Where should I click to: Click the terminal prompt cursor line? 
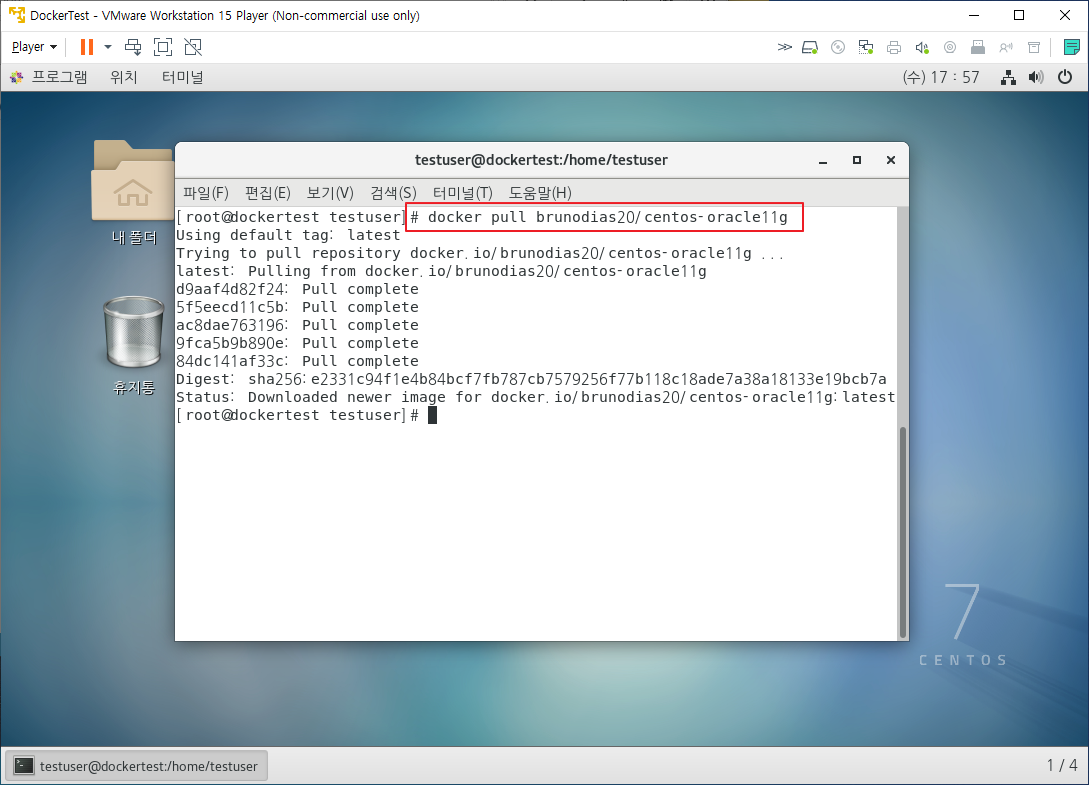point(306,415)
